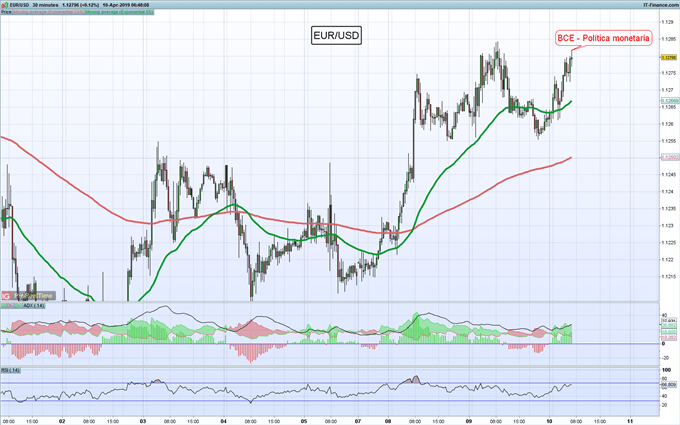
Task: Jump to date 07 on the time axis
Action: click(x=358, y=421)
